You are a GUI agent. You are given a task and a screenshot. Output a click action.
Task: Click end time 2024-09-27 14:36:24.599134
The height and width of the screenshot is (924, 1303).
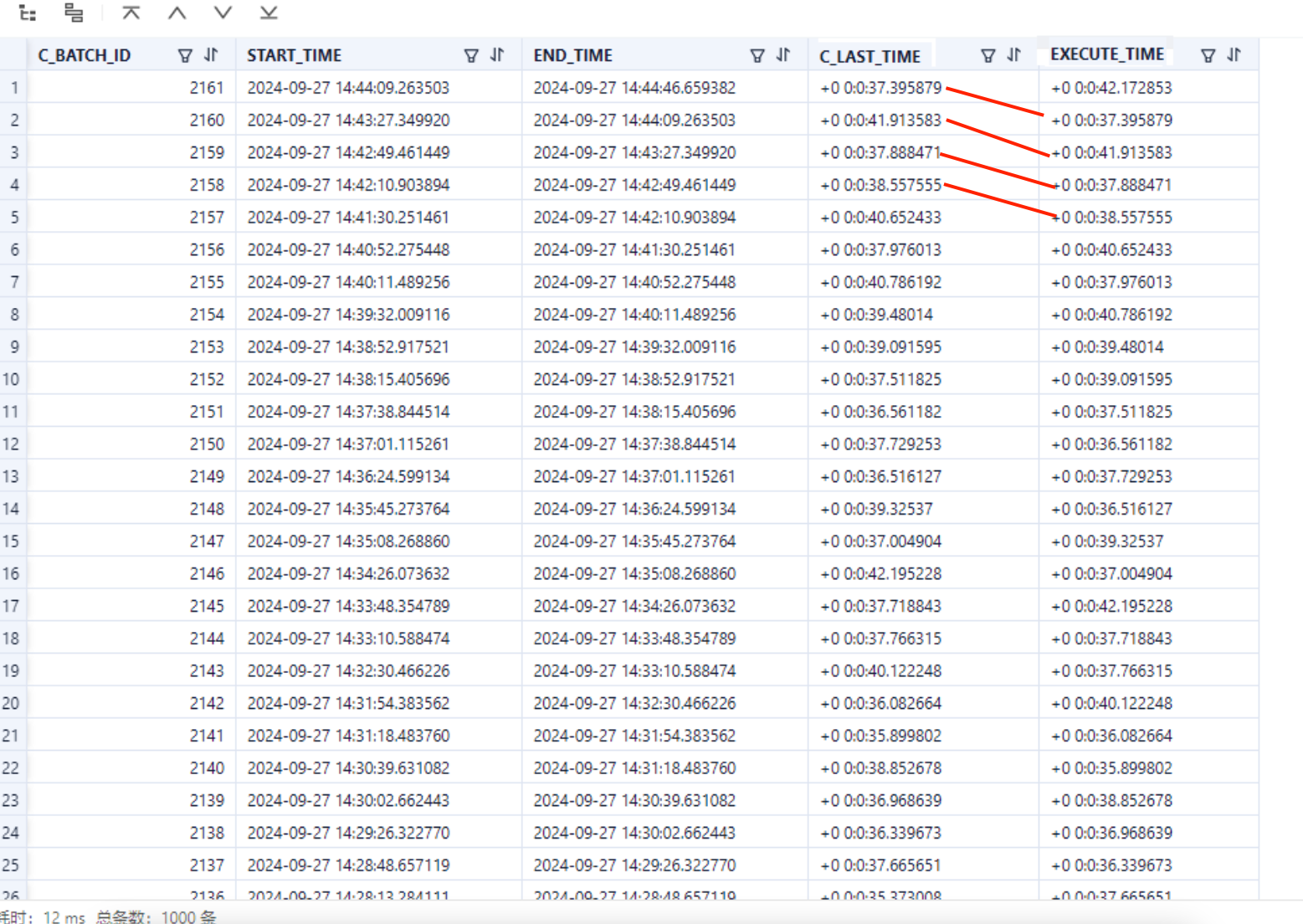point(634,509)
